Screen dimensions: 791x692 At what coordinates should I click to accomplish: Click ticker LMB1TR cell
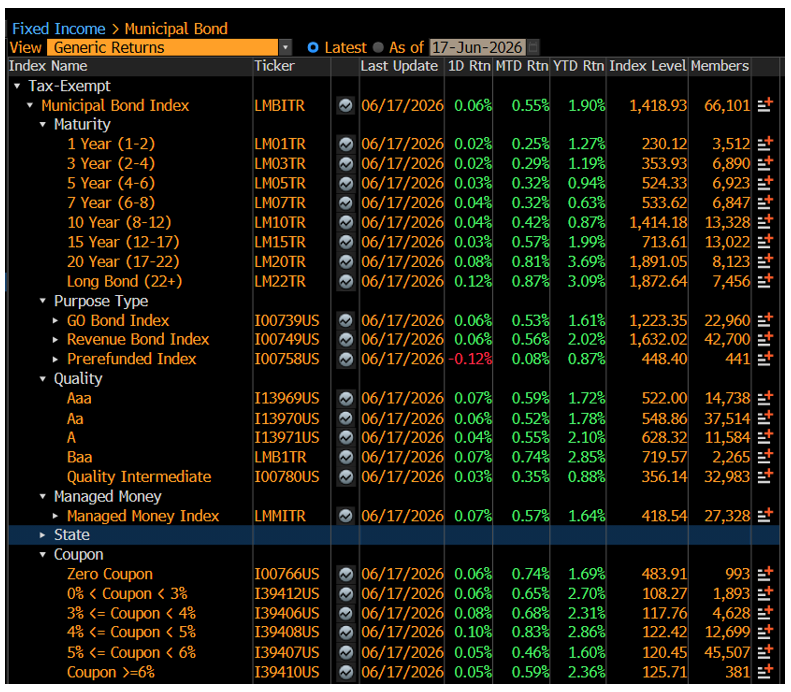click(280, 457)
